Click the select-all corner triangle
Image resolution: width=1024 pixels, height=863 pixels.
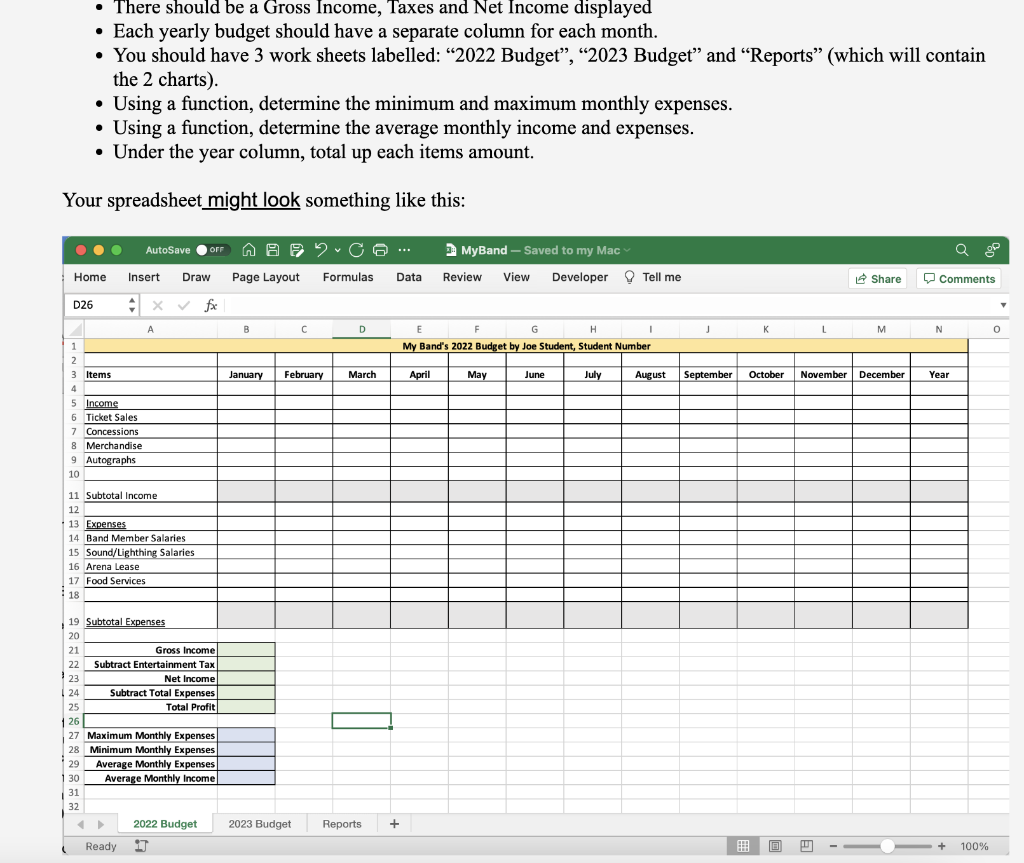tap(74, 330)
